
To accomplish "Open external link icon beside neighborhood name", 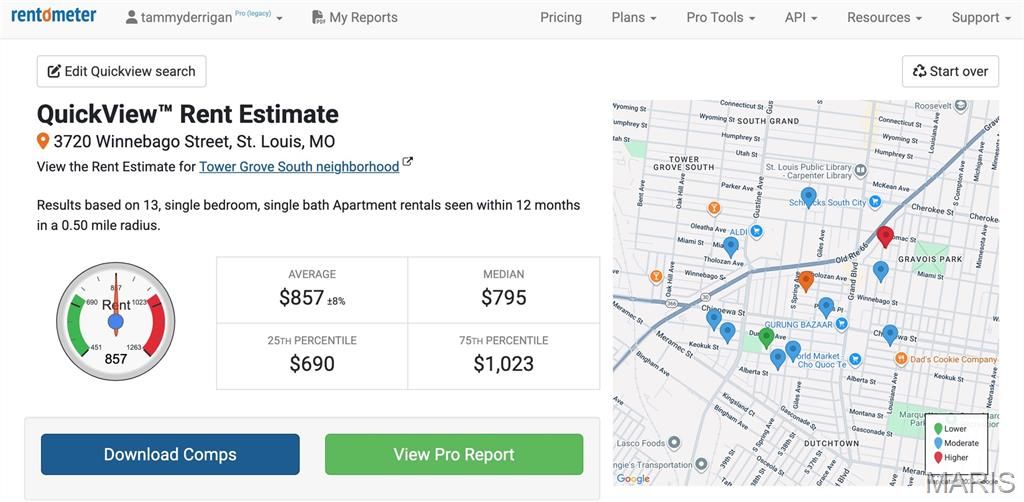I will [x=408, y=163].
